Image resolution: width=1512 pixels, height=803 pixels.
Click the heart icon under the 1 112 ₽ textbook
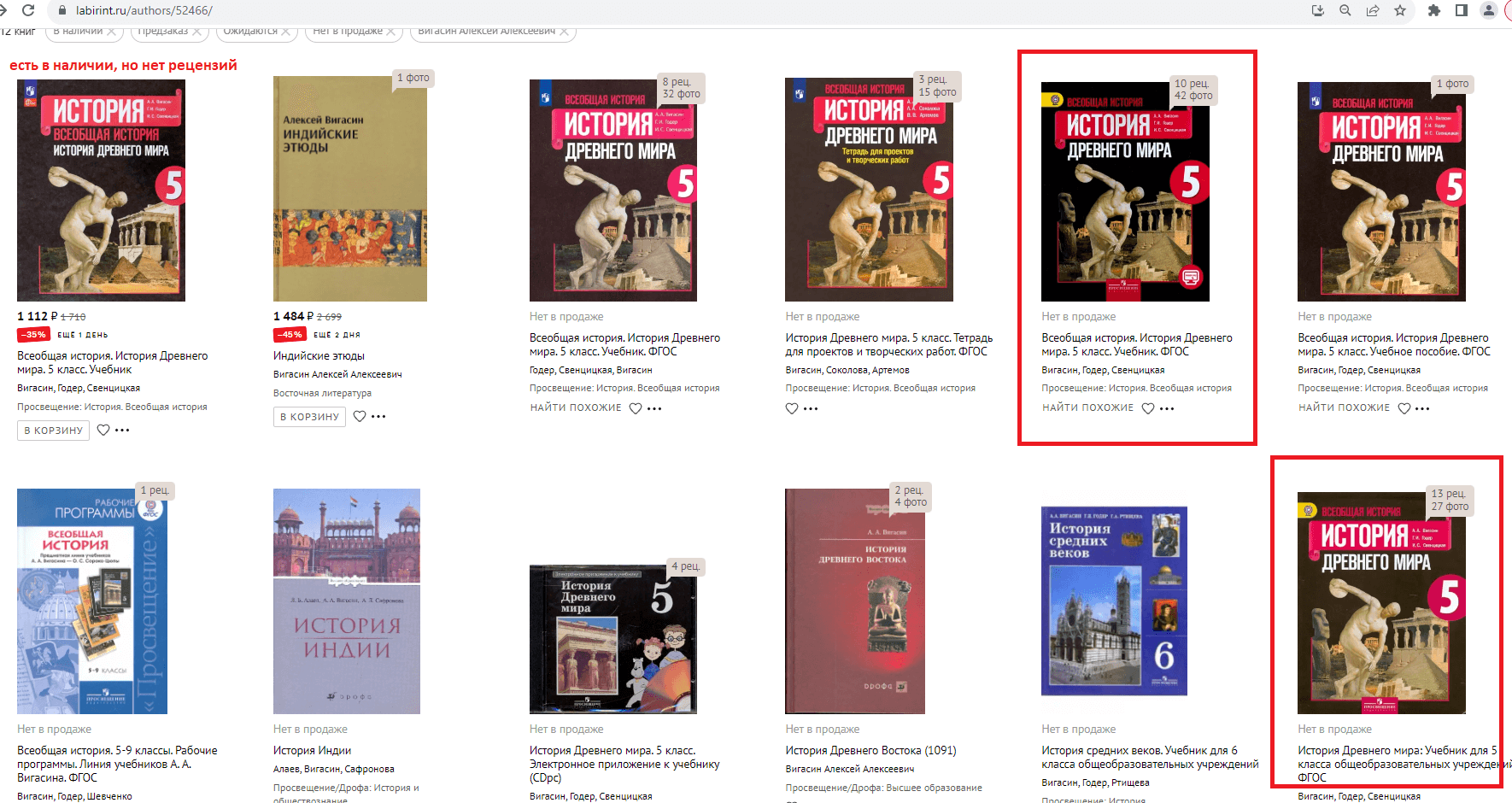pyautogui.click(x=103, y=430)
